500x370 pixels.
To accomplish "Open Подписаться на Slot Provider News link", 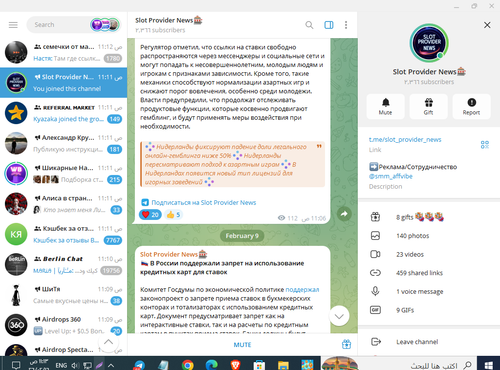I will (x=204, y=202).
